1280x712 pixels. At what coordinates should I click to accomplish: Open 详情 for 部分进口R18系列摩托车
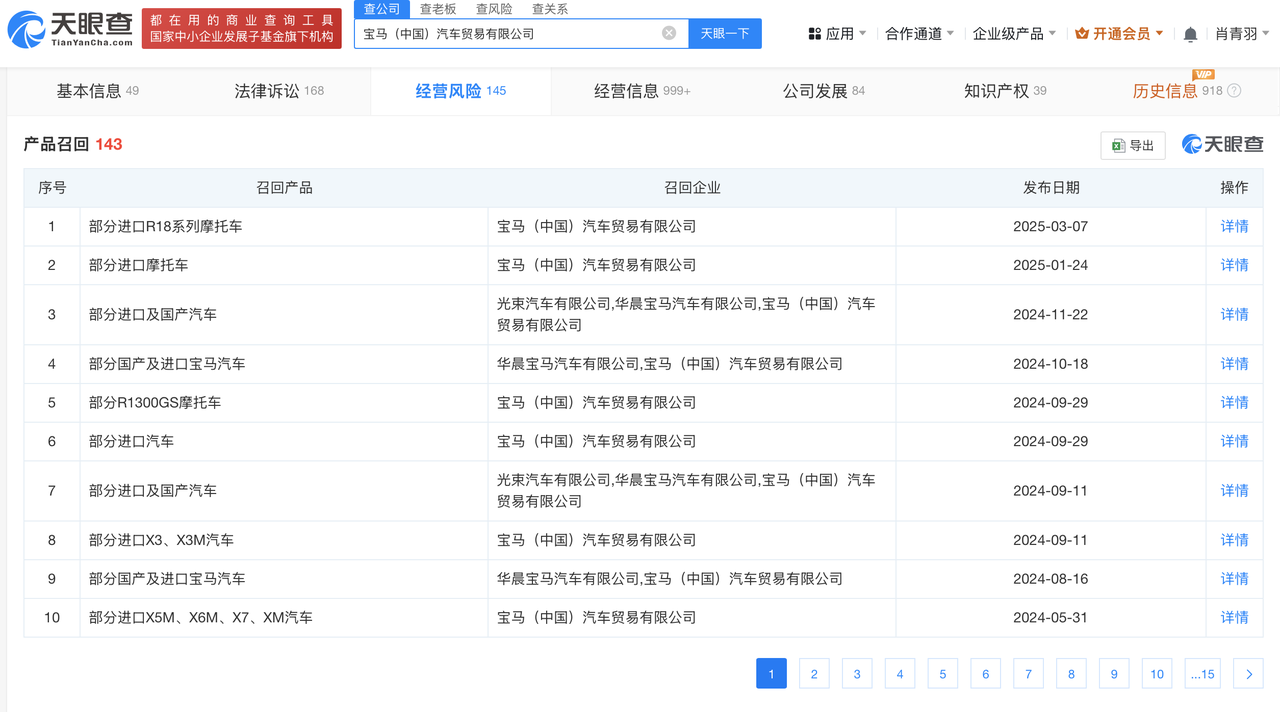pos(1234,227)
